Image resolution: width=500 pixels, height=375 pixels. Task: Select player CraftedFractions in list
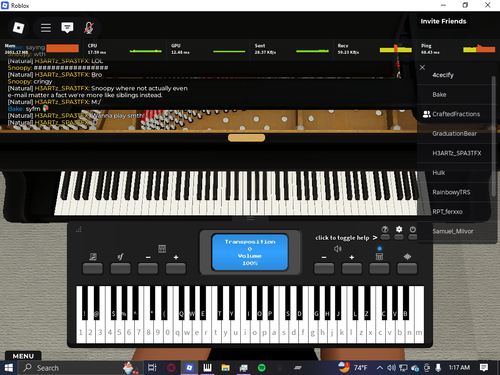pyautogui.click(x=455, y=114)
